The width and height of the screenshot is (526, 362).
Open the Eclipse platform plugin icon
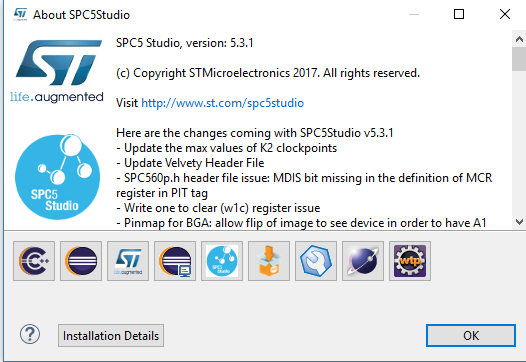(x=81, y=261)
